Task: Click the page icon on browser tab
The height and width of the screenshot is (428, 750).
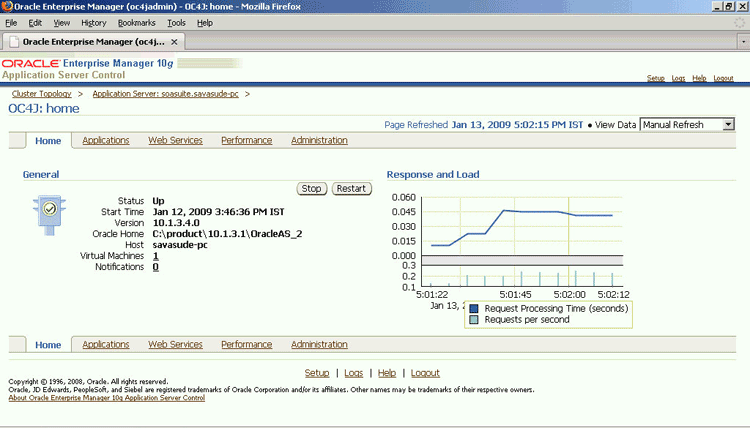Action: (x=14, y=42)
